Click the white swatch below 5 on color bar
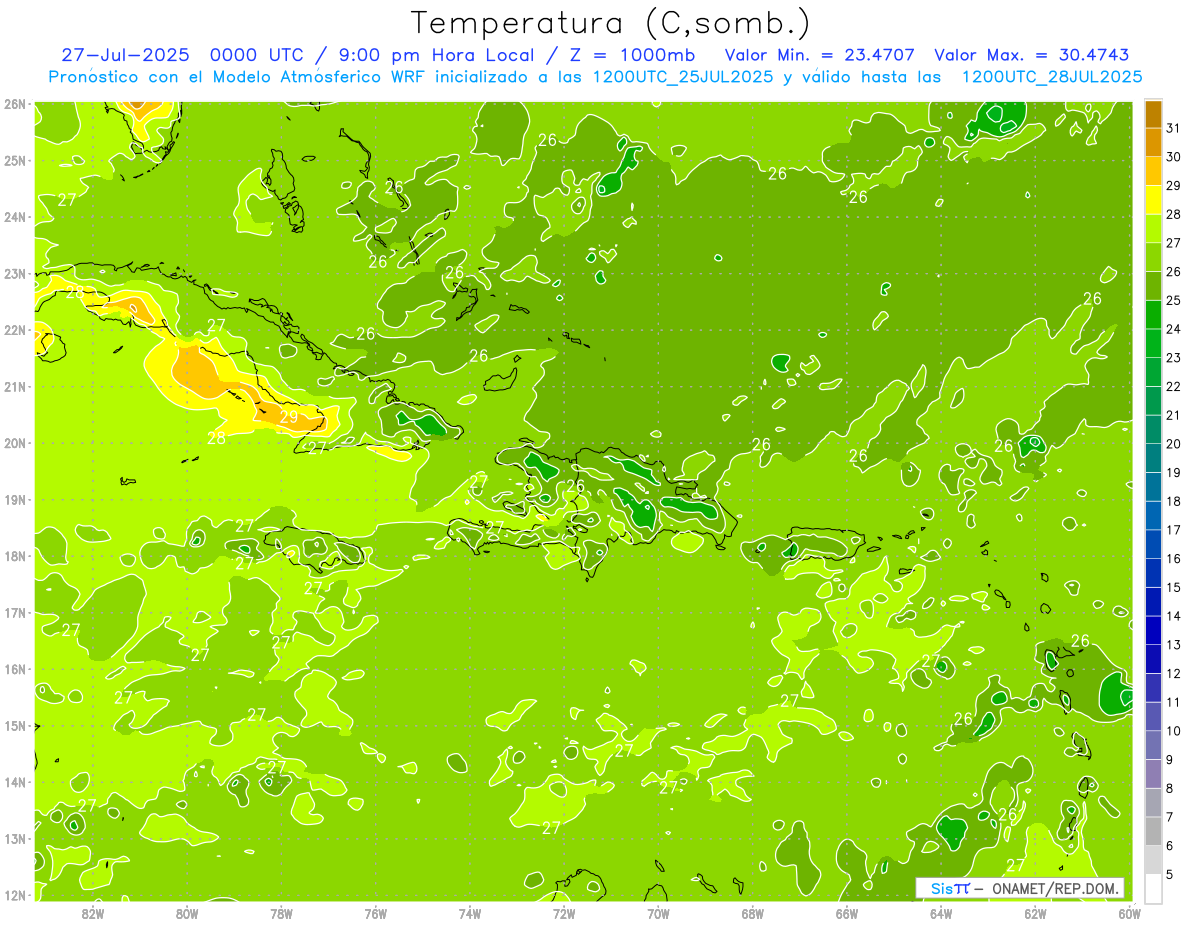 [1153, 888]
